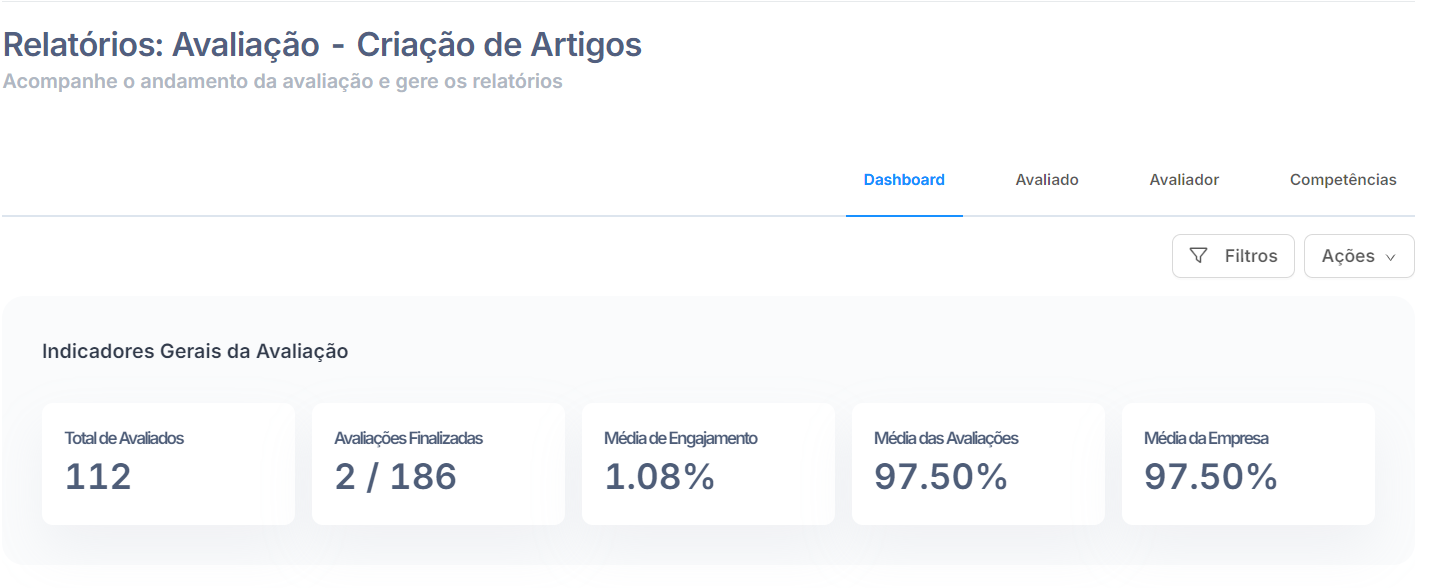Viewport: 1434px width, 588px height.
Task: Click the Indicadores Gerais da Avaliação heading
Action: tap(195, 351)
